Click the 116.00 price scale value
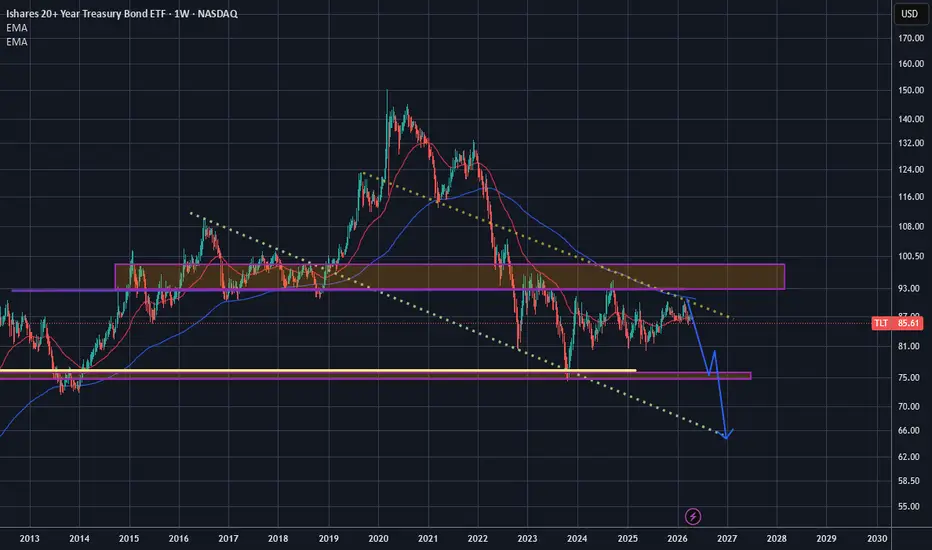932x550 pixels. (911, 197)
